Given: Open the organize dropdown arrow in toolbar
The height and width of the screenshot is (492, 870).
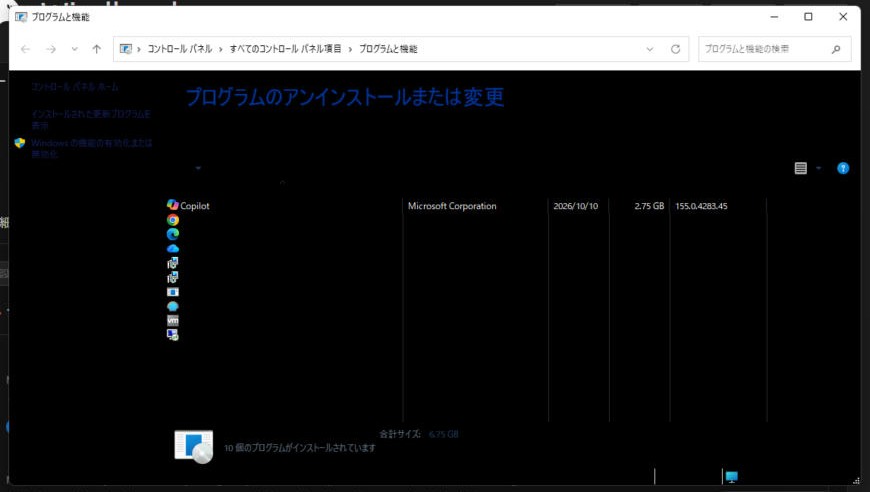Looking at the screenshot, I should click(198, 168).
